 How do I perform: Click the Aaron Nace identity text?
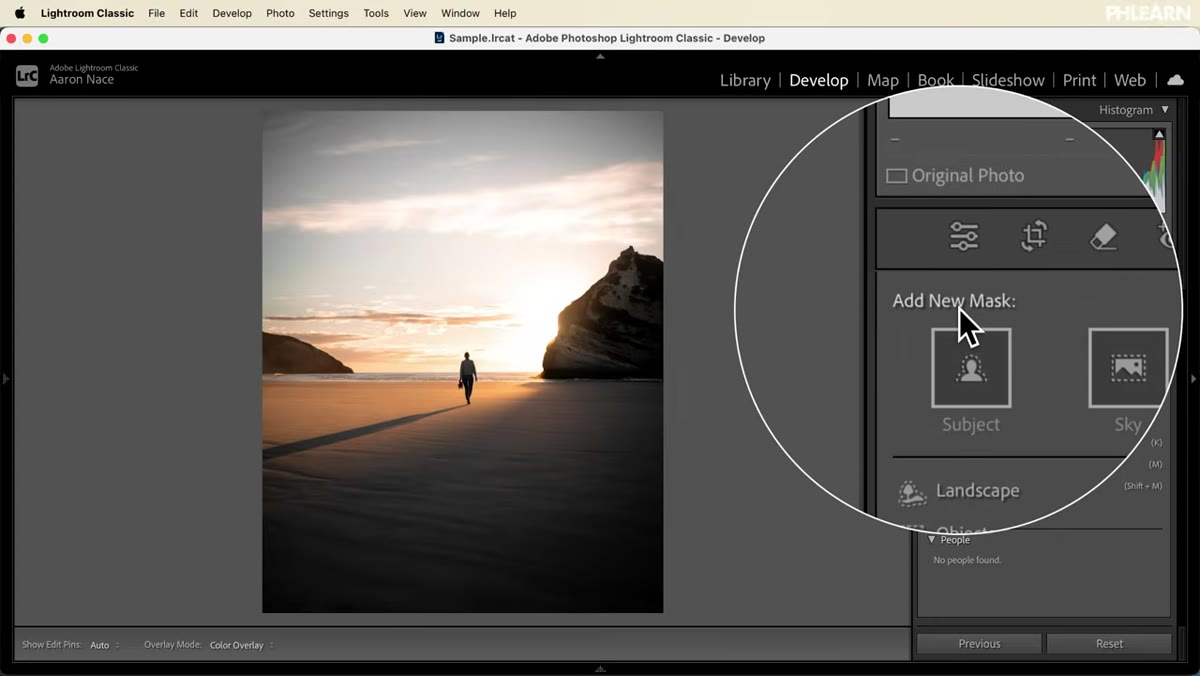pyautogui.click(x=82, y=80)
